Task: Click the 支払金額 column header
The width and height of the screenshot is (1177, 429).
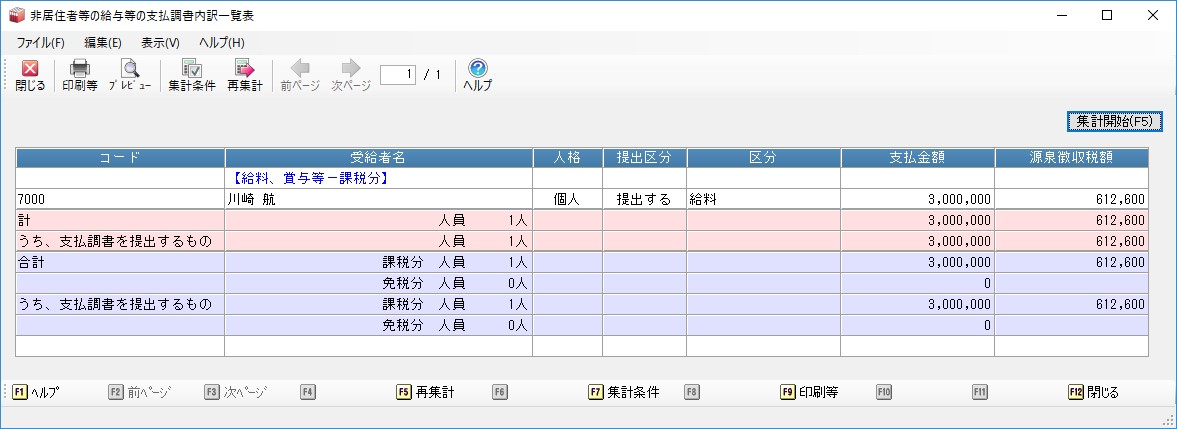Action: (917, 158)
